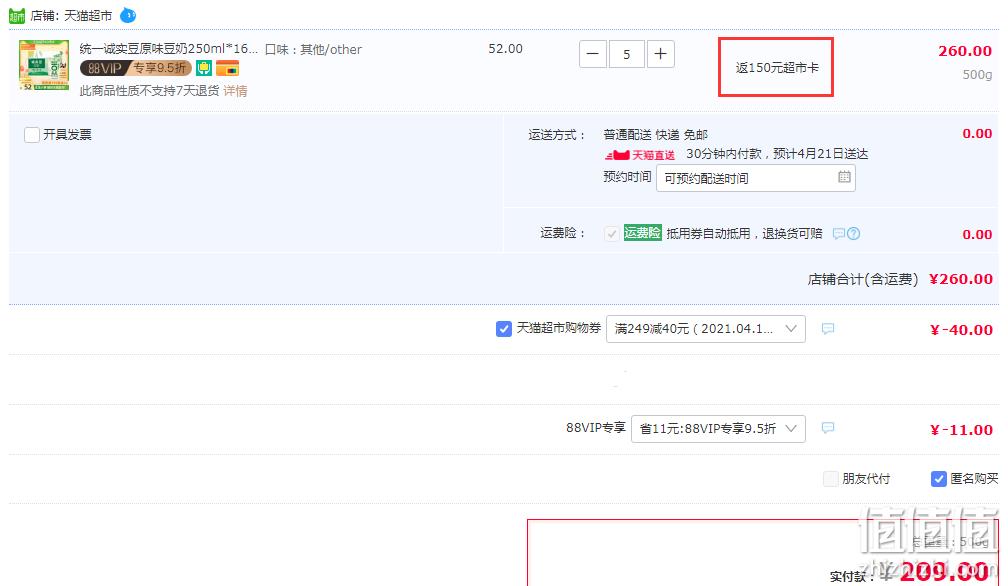Click the green 运费险 badge
The height and width of the screenshot is (586, 1008).
(x=642, y=233)
